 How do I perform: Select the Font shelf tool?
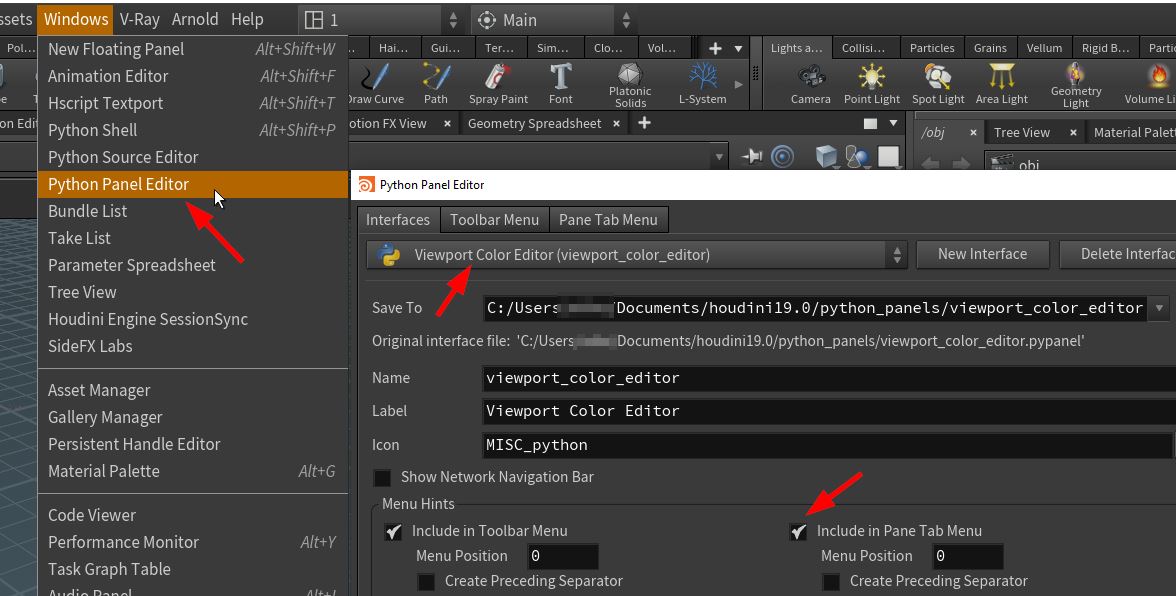[x=560, y=83]
